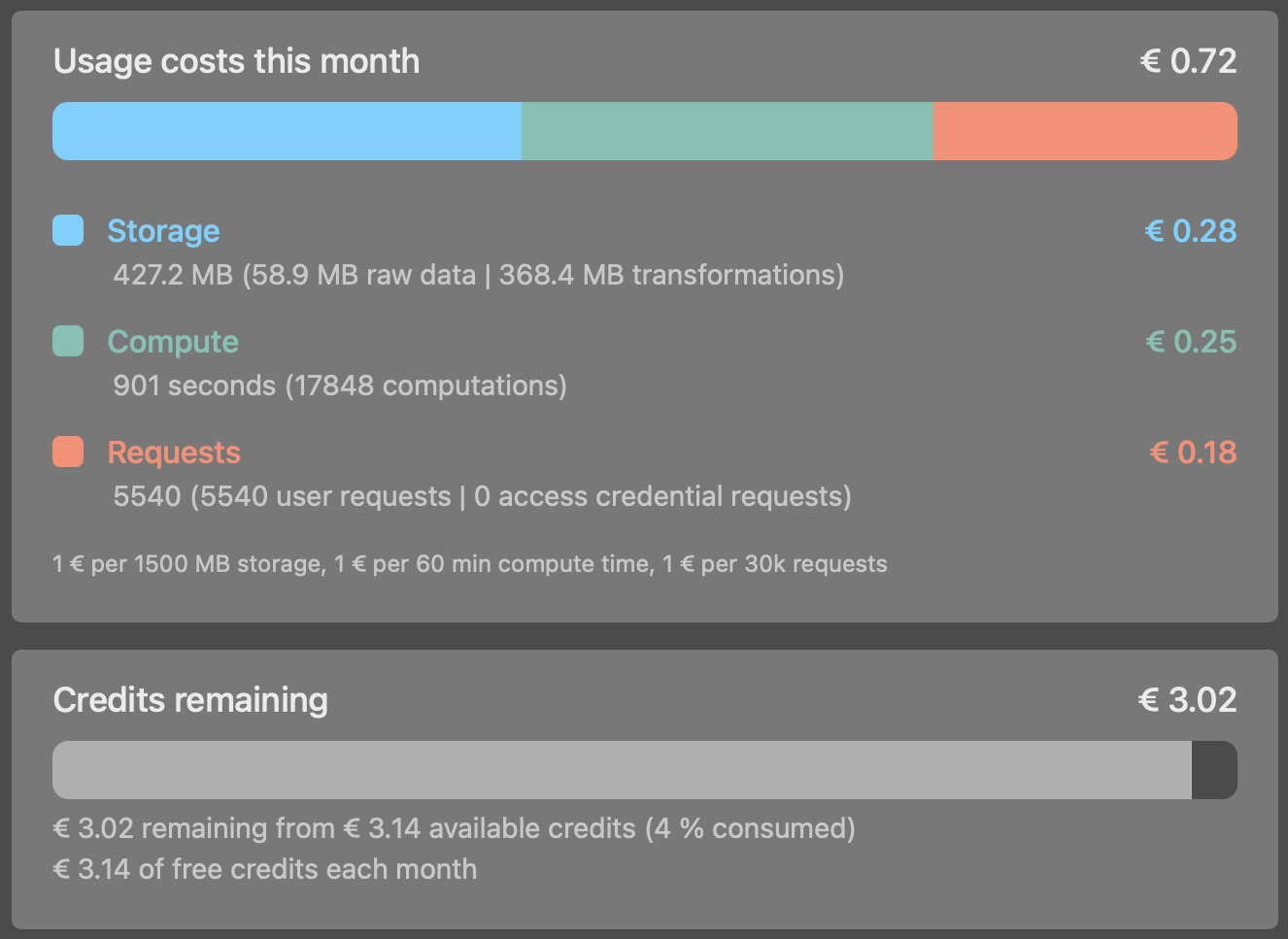
Task: Select the orange Requests segment in the usage bar
Action: click(x=1083, y=130)
